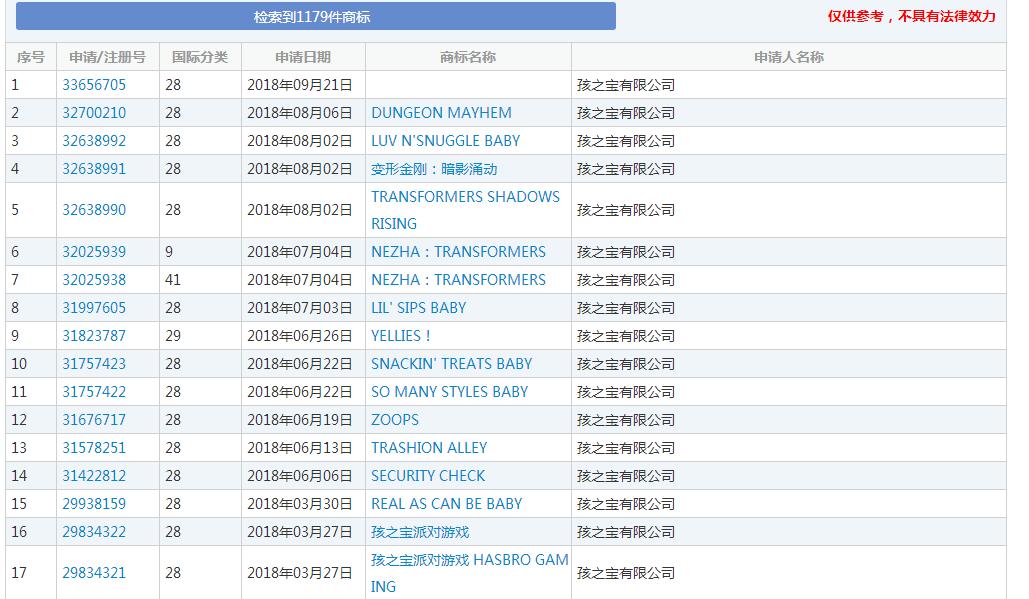Open application number 31757423

point(94,364)
